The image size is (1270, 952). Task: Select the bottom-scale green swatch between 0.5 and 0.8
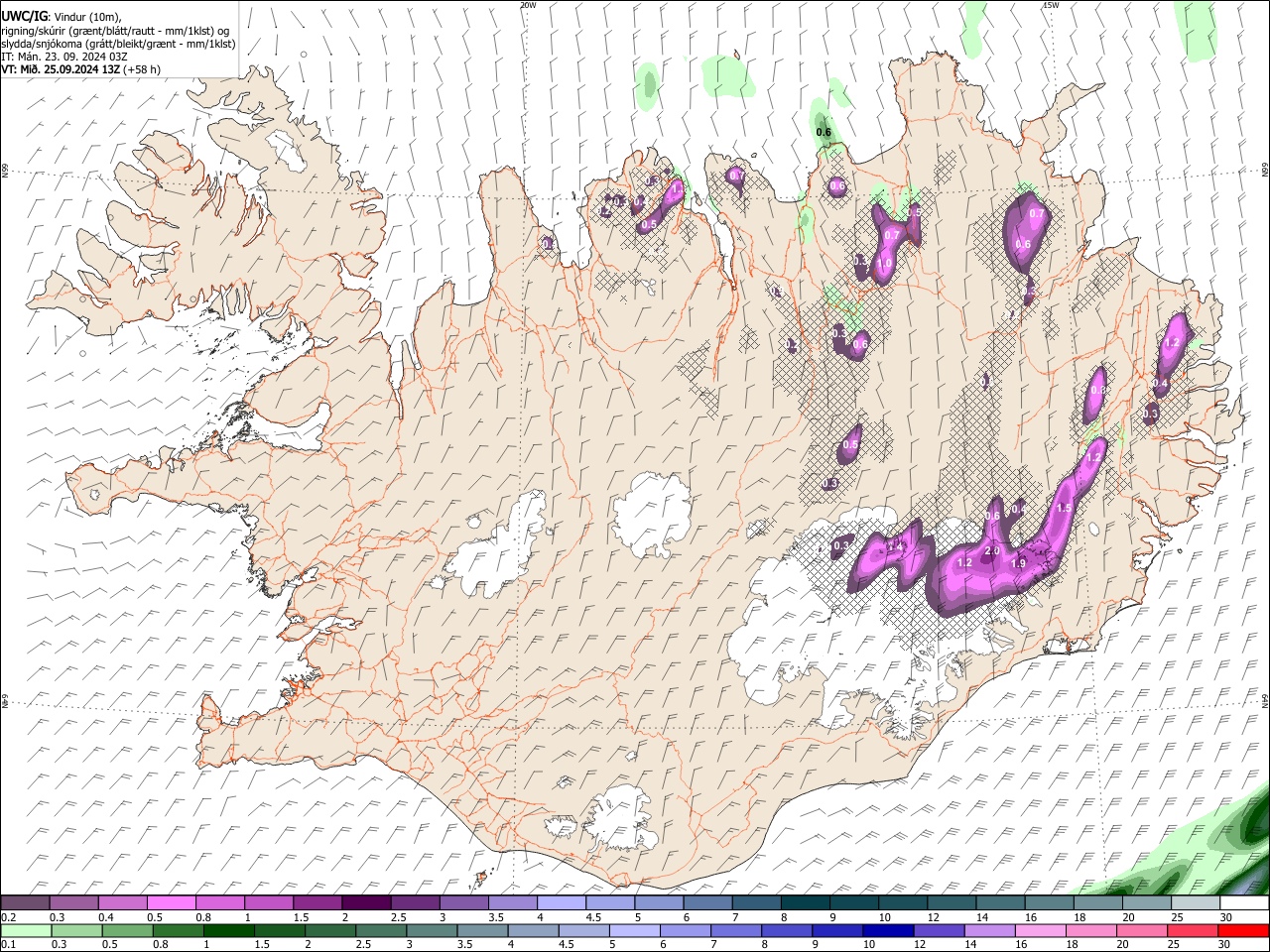(127, 930)
